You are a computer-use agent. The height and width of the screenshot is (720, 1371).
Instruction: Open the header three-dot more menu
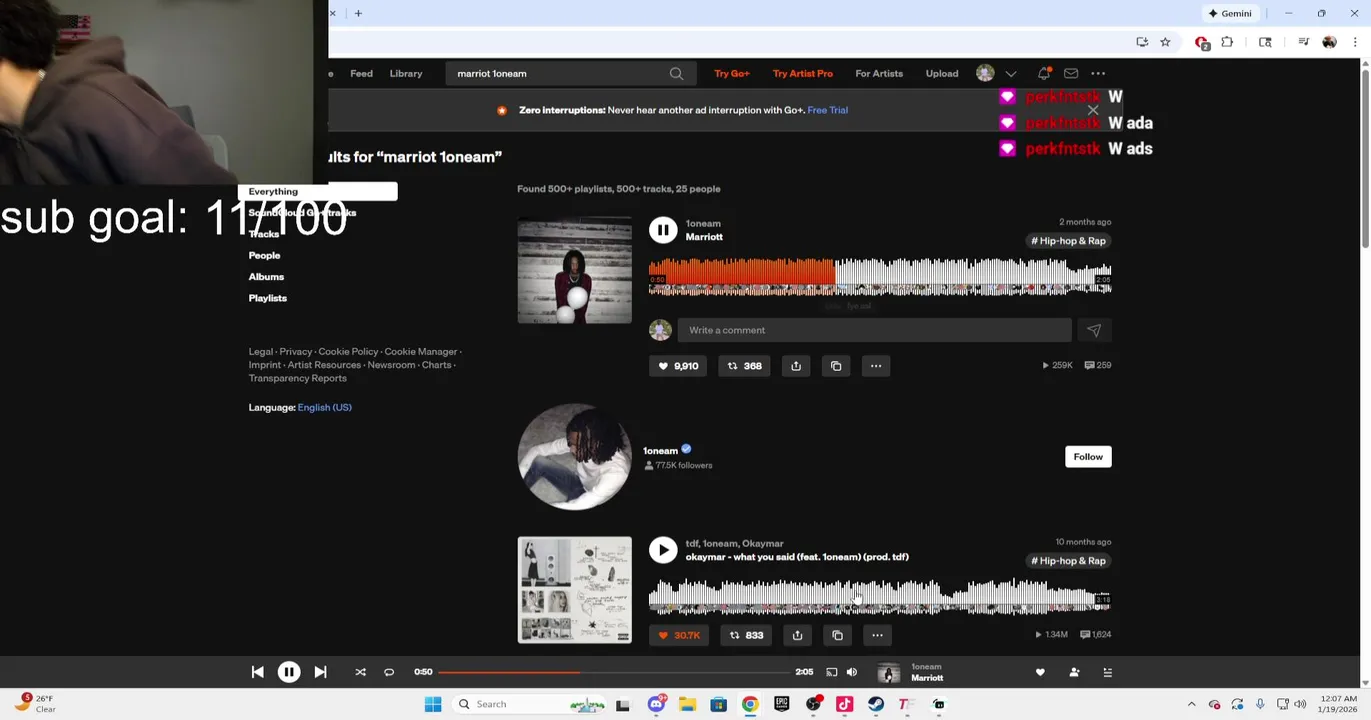1098,73
